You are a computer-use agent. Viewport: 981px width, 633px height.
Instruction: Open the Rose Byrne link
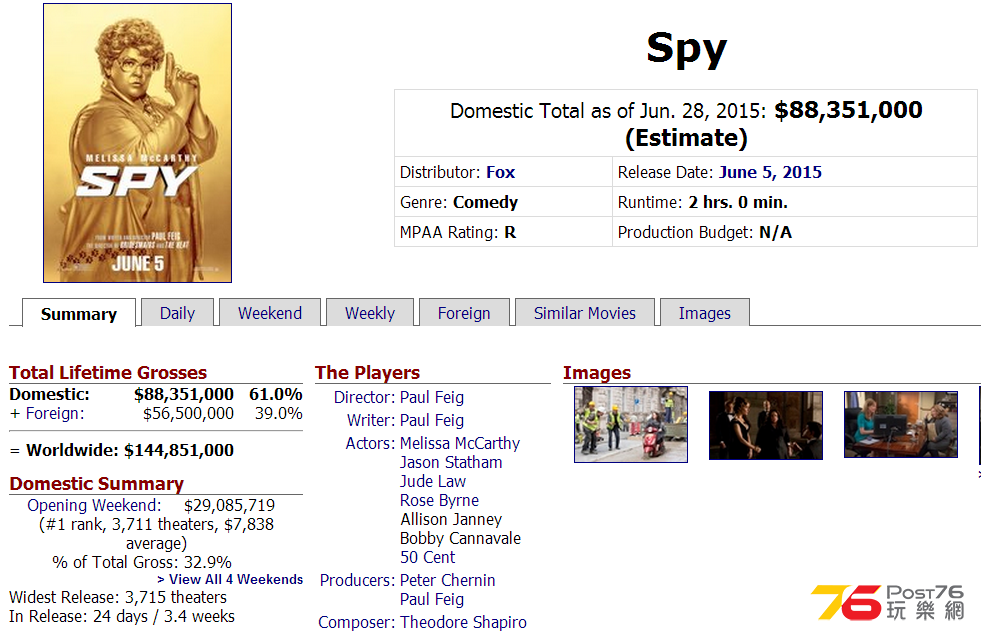coord(439,500)
